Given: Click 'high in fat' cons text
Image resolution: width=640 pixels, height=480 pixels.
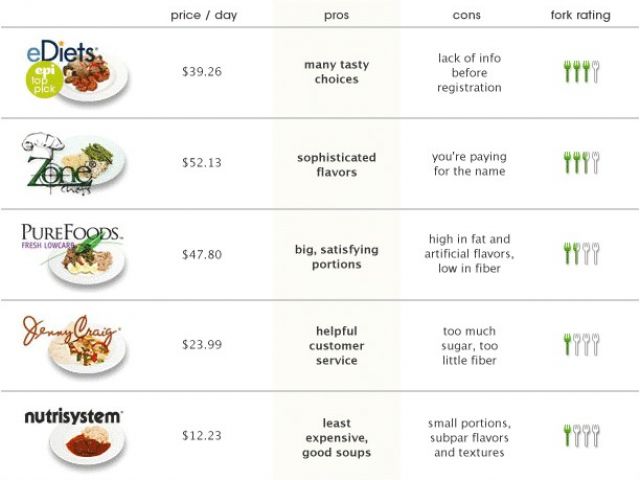Looking at the screenshot, I should [x=469, y=254].
